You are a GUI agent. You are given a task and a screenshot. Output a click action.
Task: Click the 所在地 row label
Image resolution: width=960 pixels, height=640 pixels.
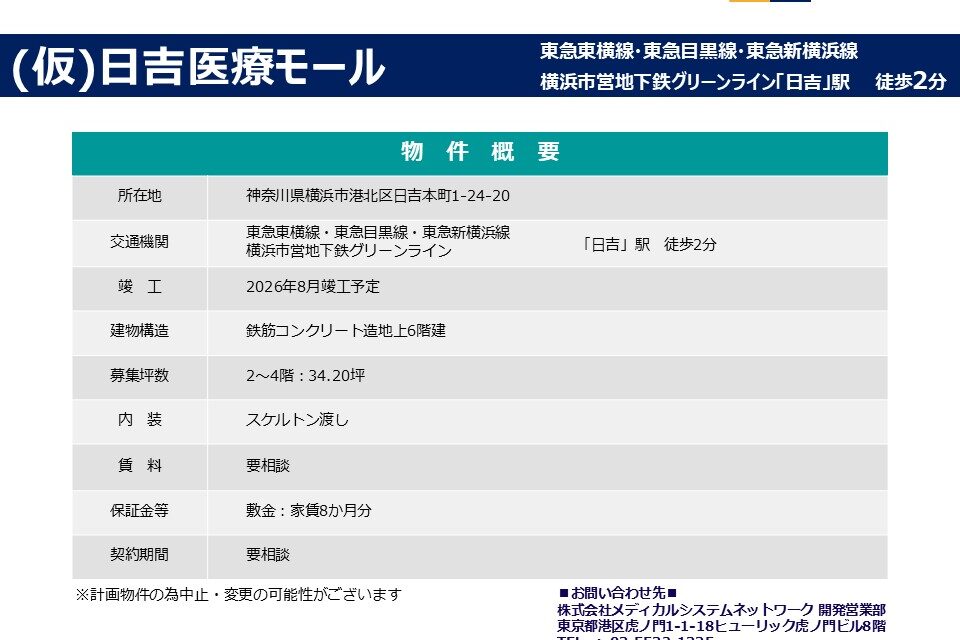(x=139, y=196)
